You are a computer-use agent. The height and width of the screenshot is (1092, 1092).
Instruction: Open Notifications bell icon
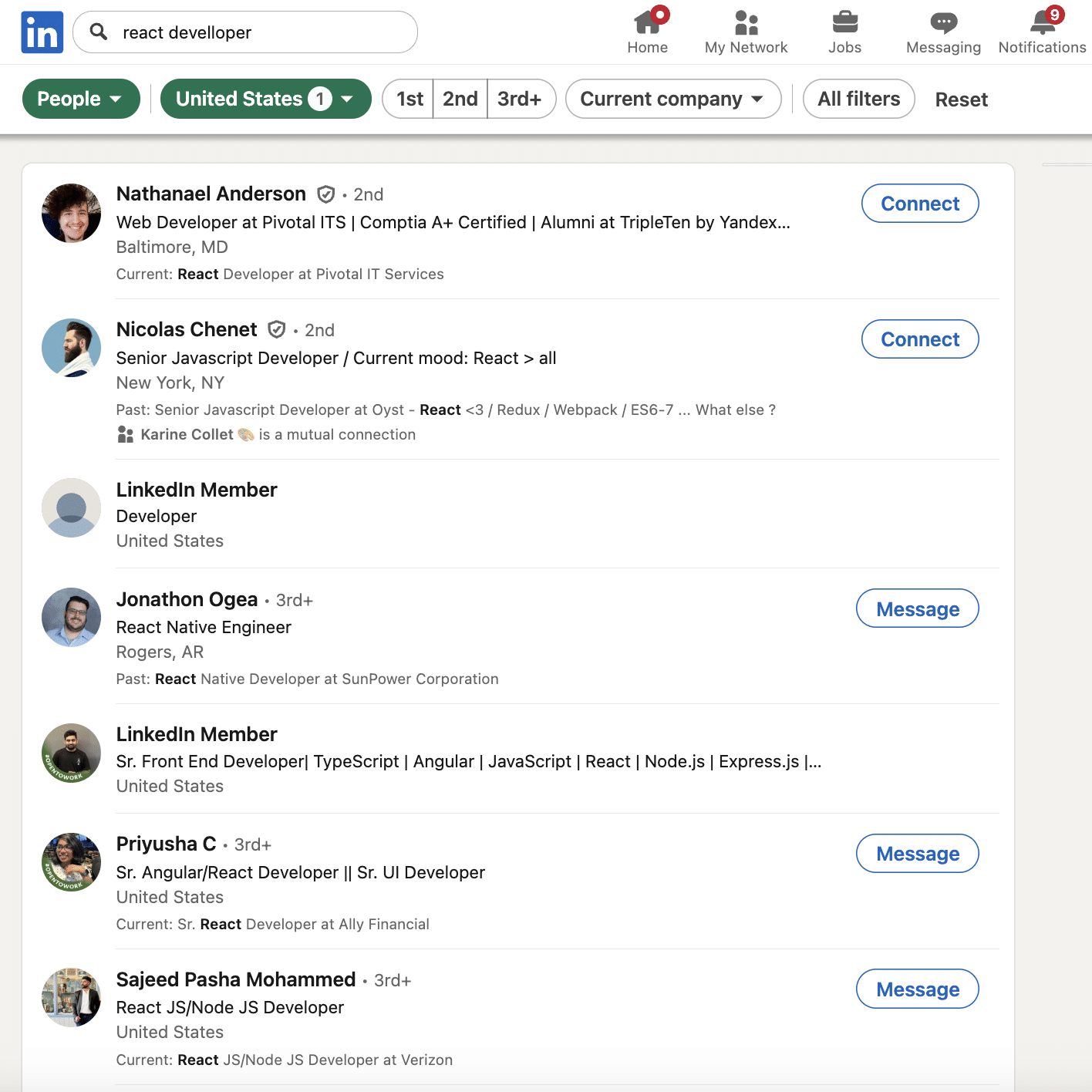tap(1042, 22)
